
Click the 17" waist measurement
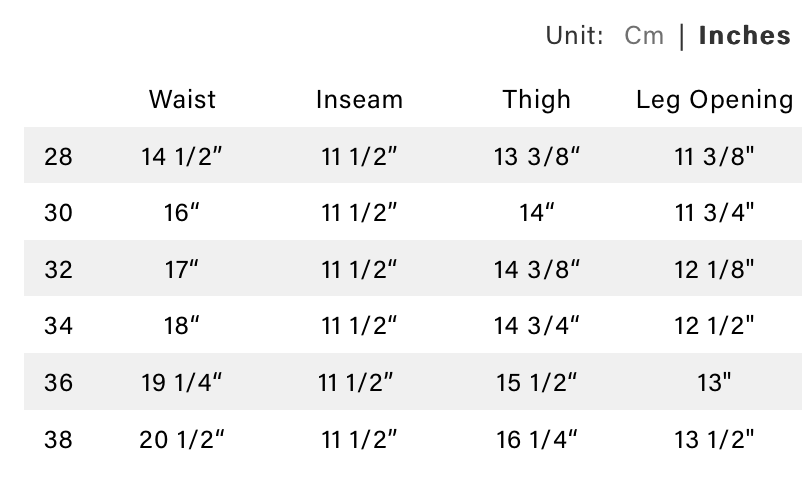[x=182, y=269]
